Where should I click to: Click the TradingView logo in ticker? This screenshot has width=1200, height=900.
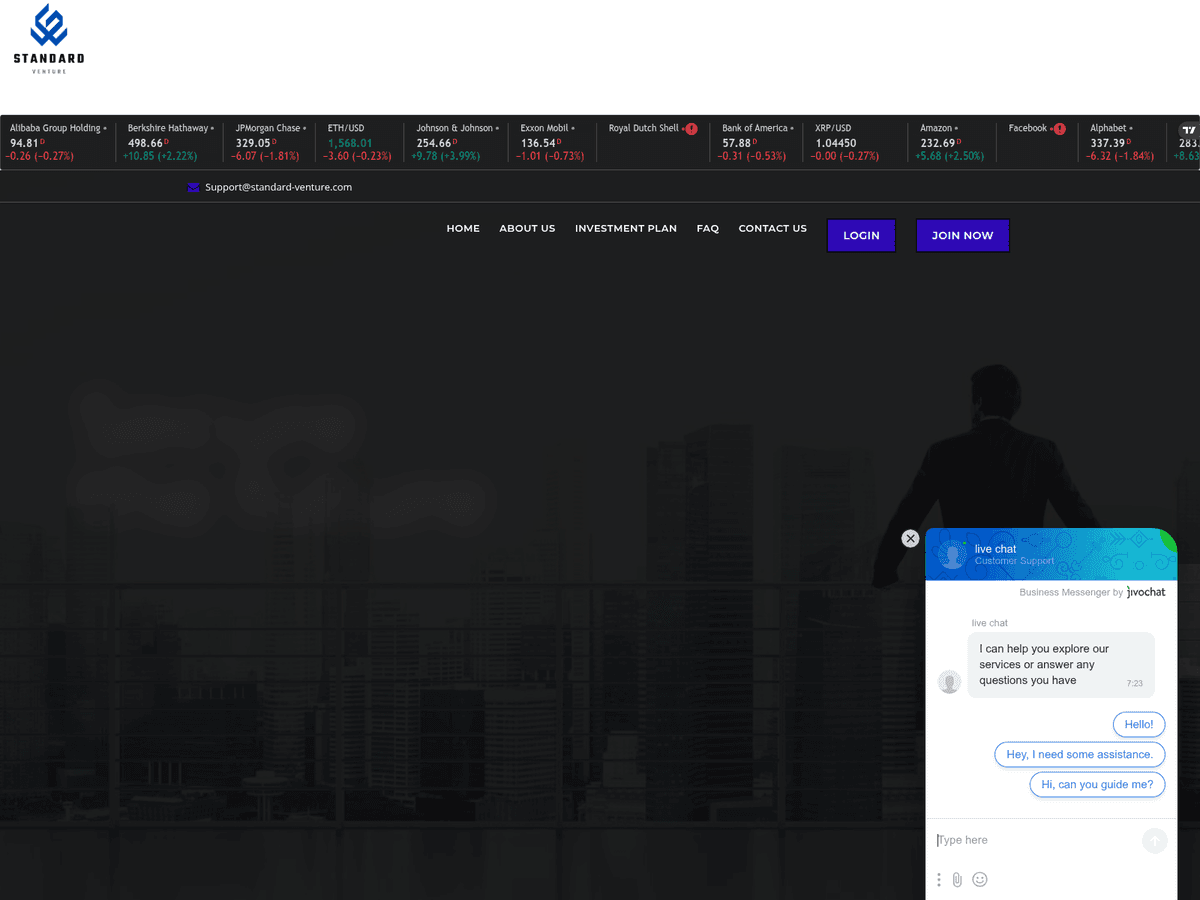click(1188, 130)
